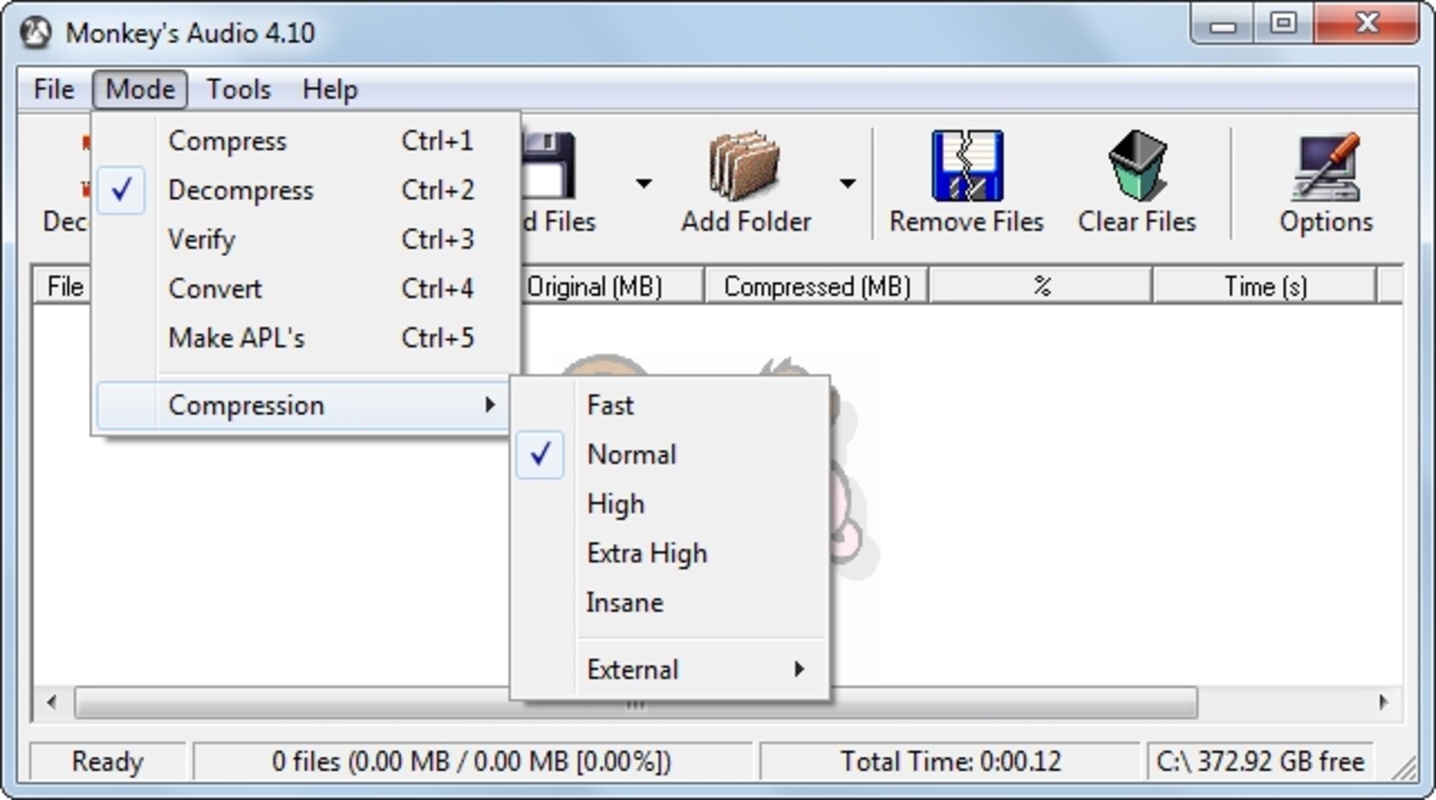
Task: Click the Add Folder toolbar icon
Action: (x=745, y=165)
